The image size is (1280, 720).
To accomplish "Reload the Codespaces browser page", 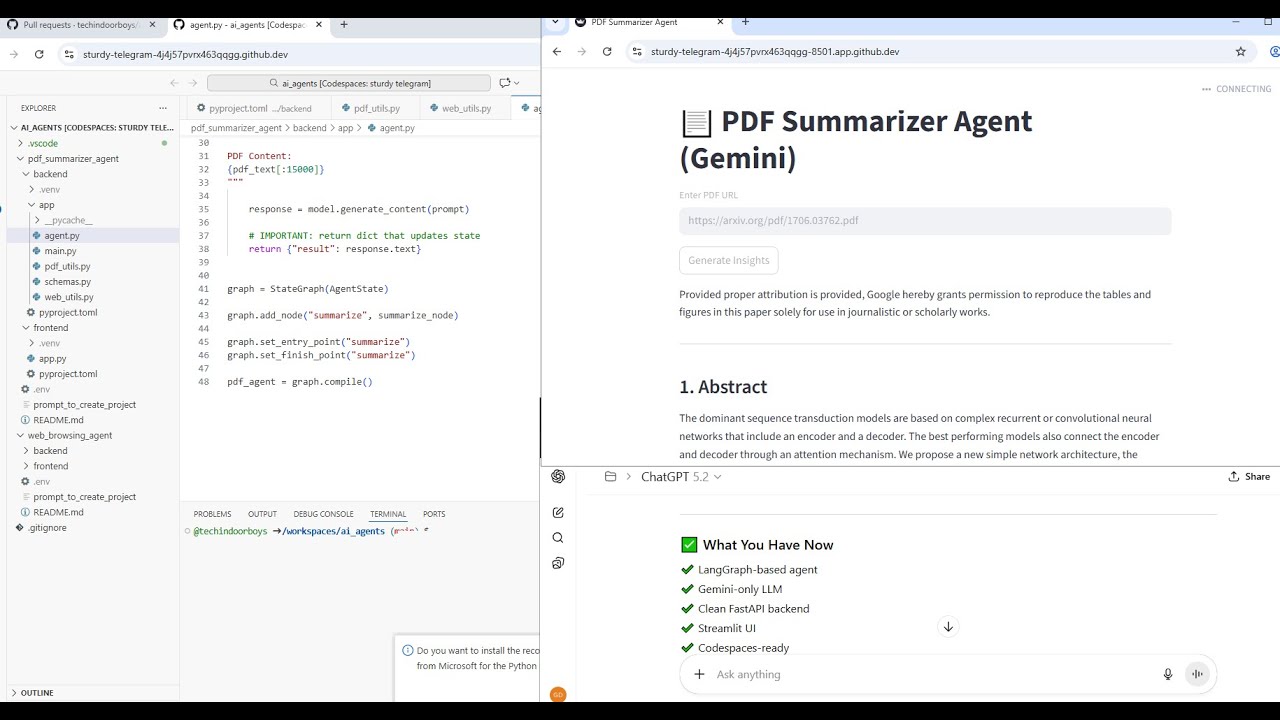I will (x=39, y=54).
